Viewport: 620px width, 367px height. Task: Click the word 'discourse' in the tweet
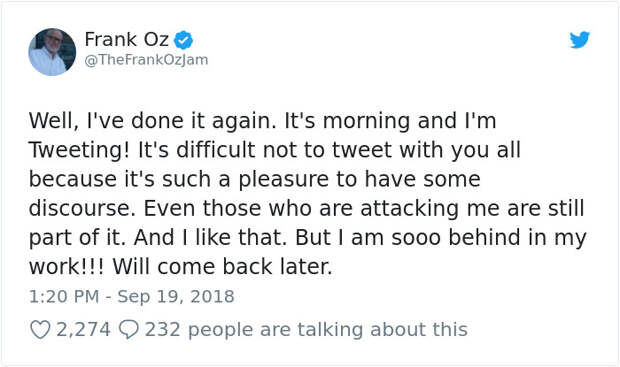click(x=80, y=208)
